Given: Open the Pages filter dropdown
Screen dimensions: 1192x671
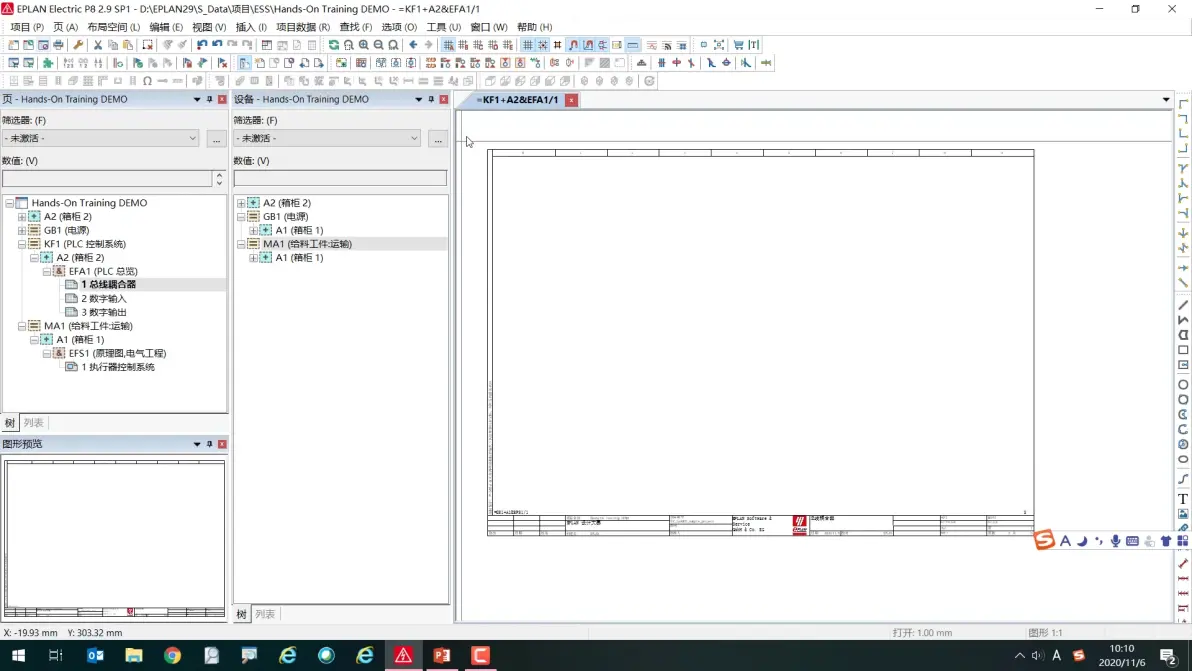Looking at the screenshot, I should click(192, 138).
